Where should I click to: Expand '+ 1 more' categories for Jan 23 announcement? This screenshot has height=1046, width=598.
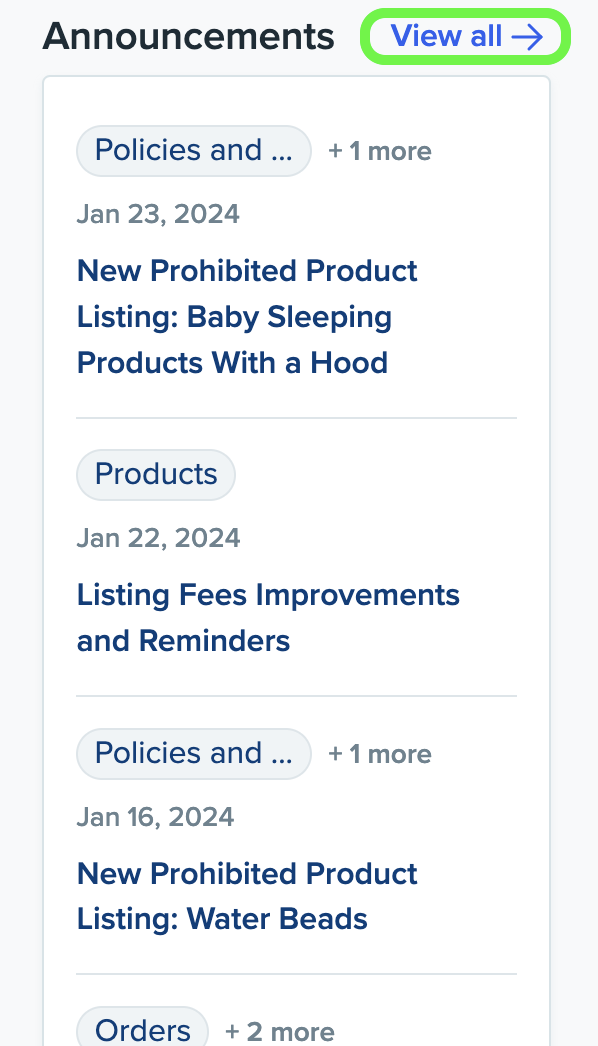click(x=379, y=150)
